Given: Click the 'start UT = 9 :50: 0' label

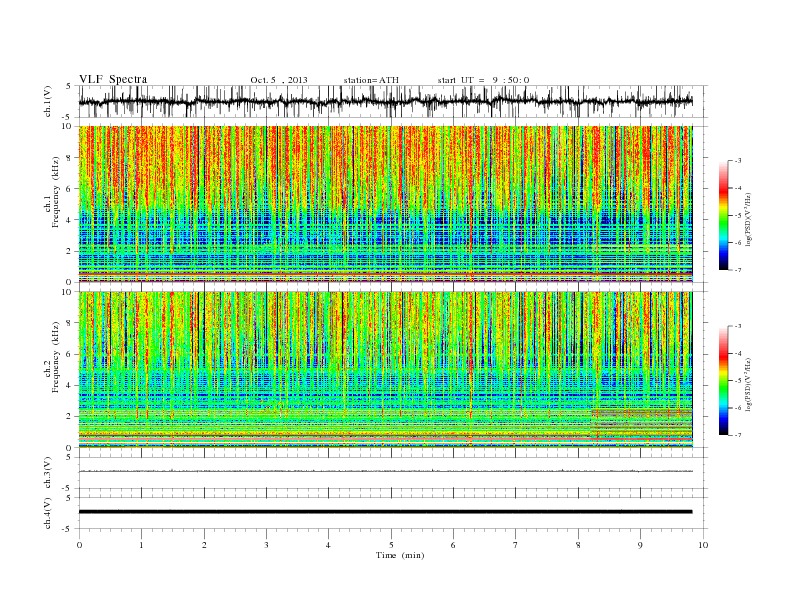Looking at the screenshot, I should point(483,80).
